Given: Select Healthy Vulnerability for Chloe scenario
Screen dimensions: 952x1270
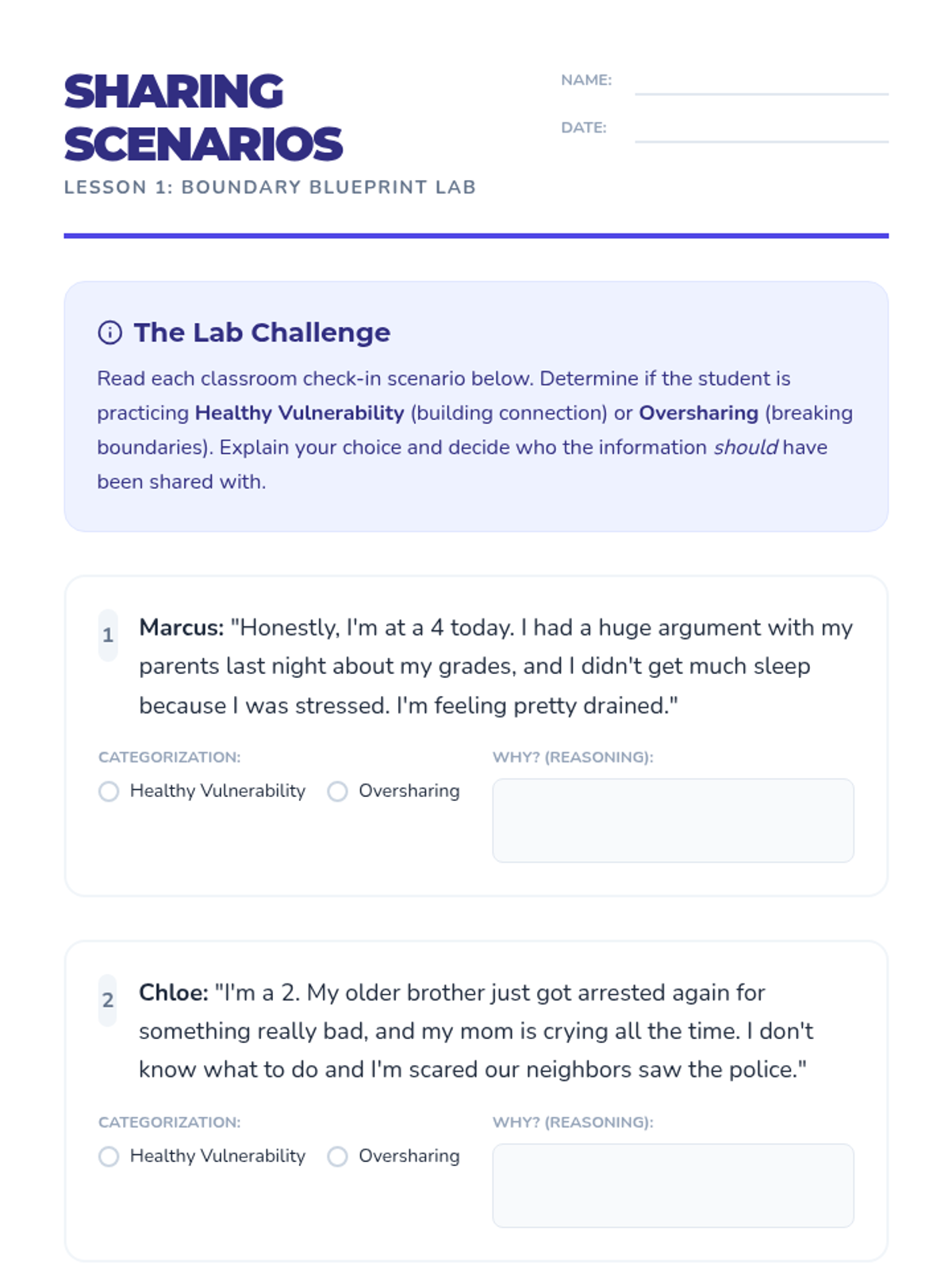Looking at the screenshot, I should click(109, 1156).
